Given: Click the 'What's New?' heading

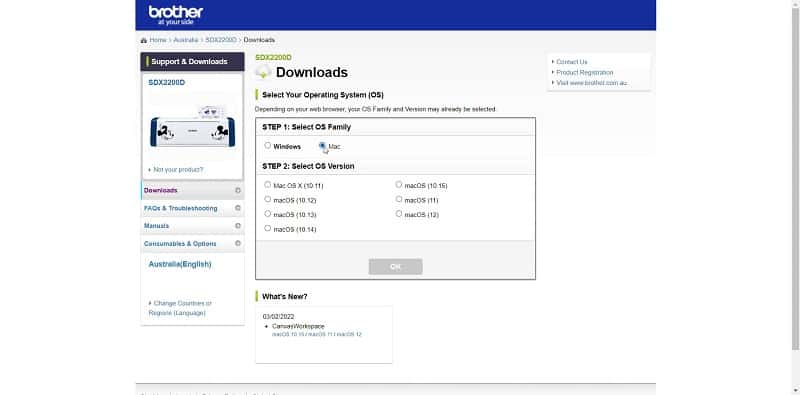Looking at the screenshot, I should point(285,297).
